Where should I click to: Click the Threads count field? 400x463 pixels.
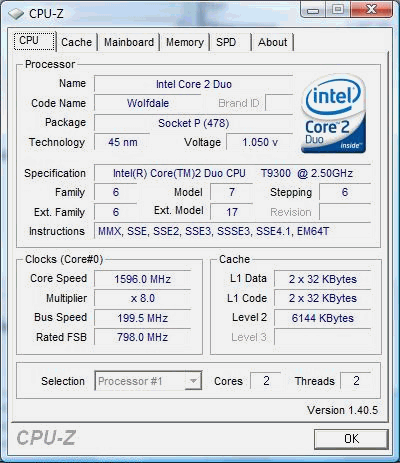pyautogui.click(x=356, y=381)
